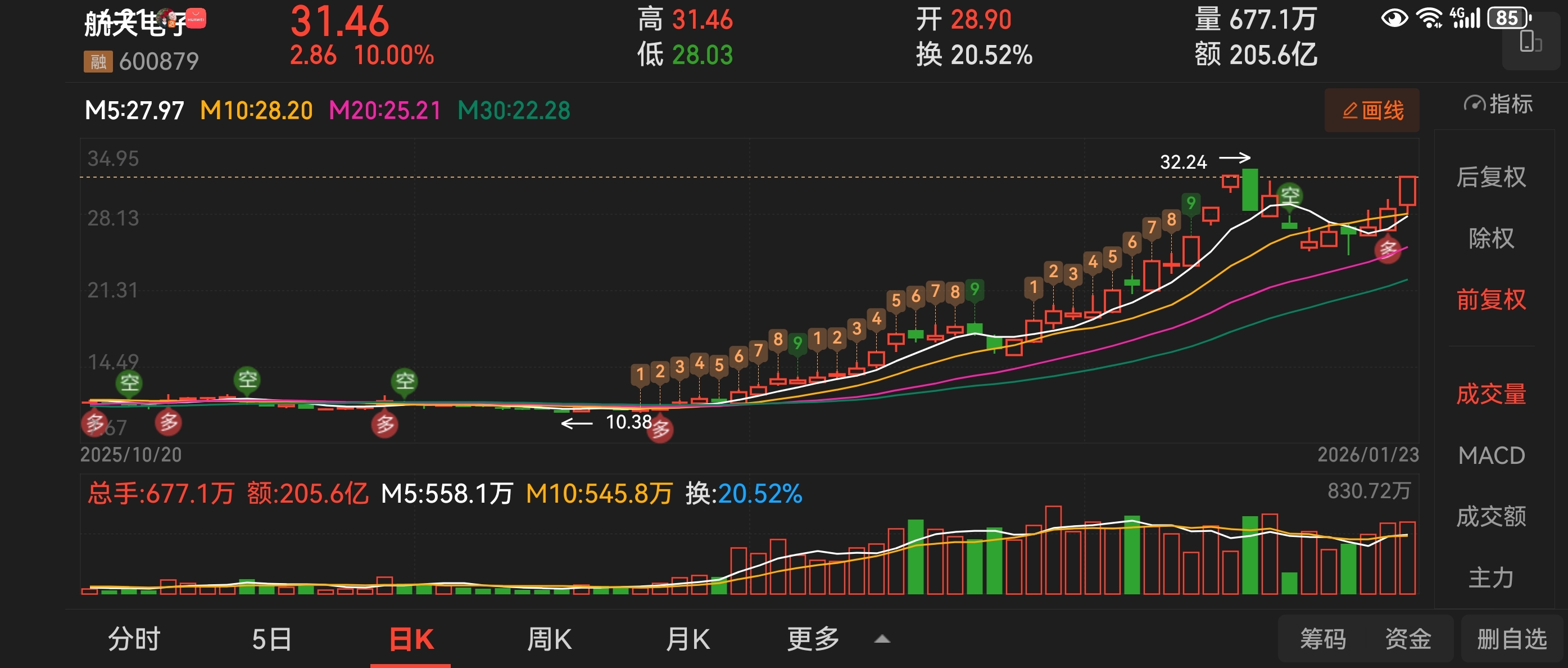The height and width of the screenshot is (668, 1568).
Task: Tap the red 多 marker beside 10.38 low
Action: click(x=661, y=430)
